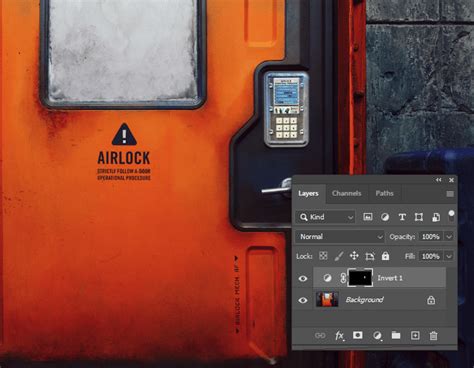Open the Layers panel options menu
474x368 pixels.
coord(450,194)
